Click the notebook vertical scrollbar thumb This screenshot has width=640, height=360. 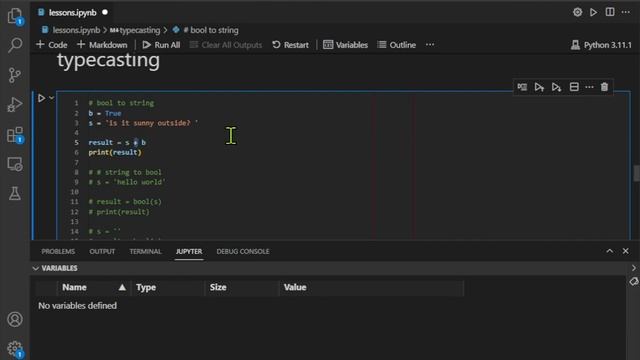[636, 173]
